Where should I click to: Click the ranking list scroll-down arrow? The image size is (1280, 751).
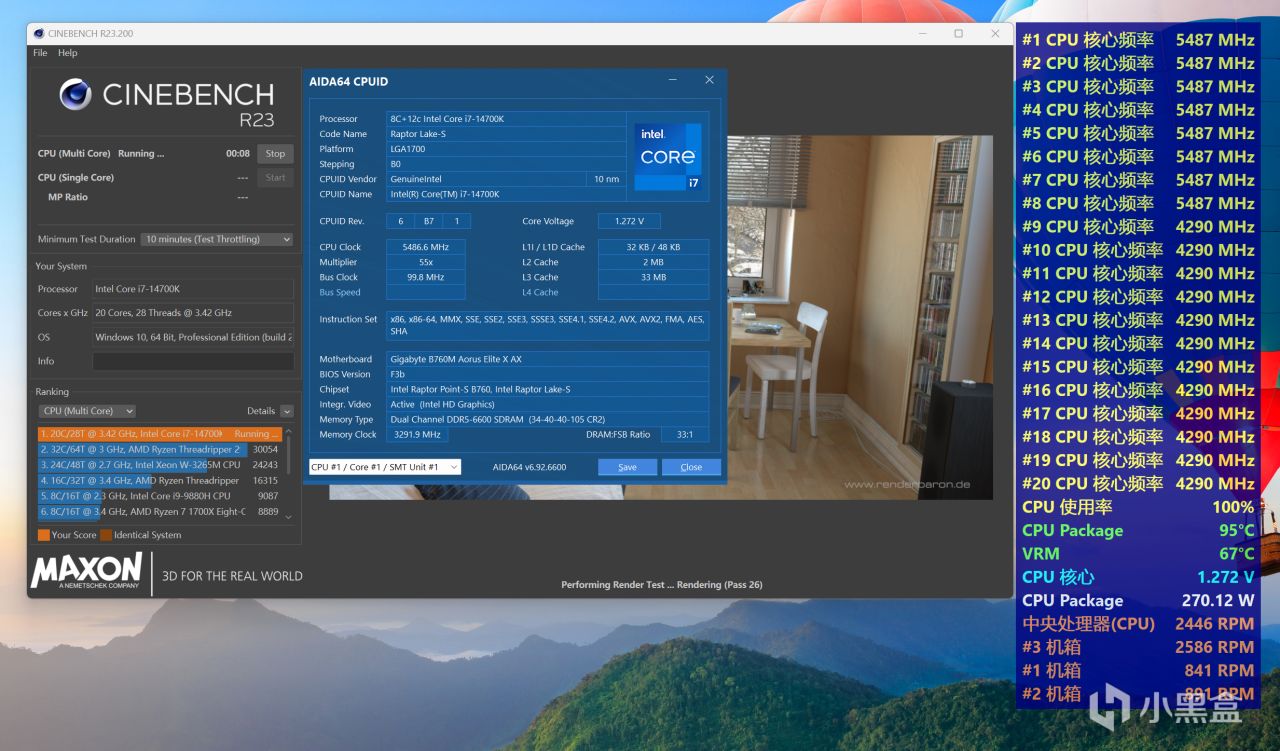click(x=289, y=516)
